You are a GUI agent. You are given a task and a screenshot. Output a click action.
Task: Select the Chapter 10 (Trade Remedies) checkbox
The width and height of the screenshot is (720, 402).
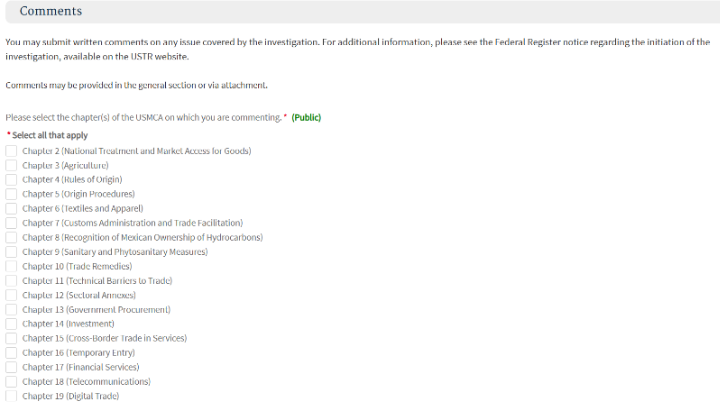click(x=11, y=267)
